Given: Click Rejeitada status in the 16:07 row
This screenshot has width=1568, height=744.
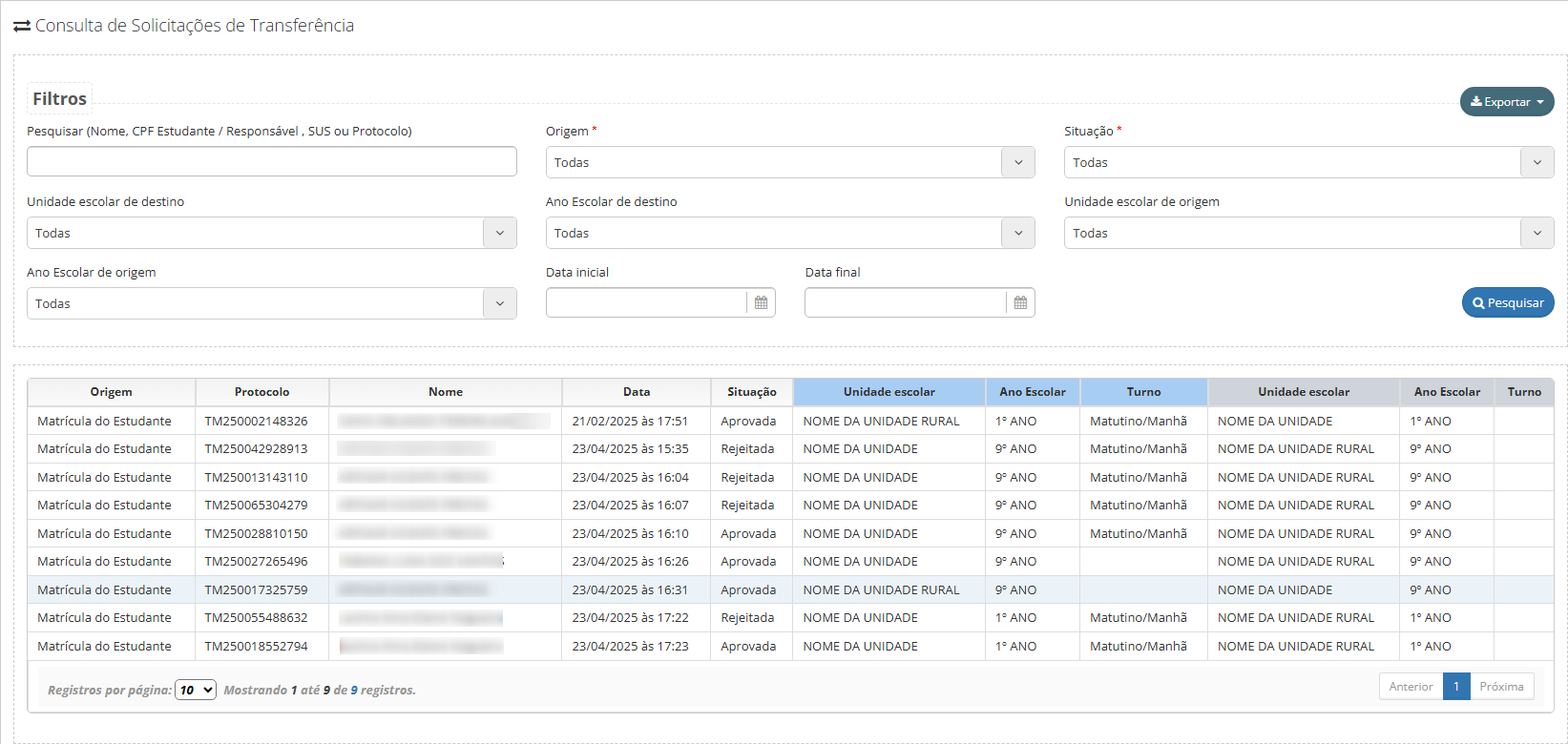Looking at the screenshot, I should (747, 505).
